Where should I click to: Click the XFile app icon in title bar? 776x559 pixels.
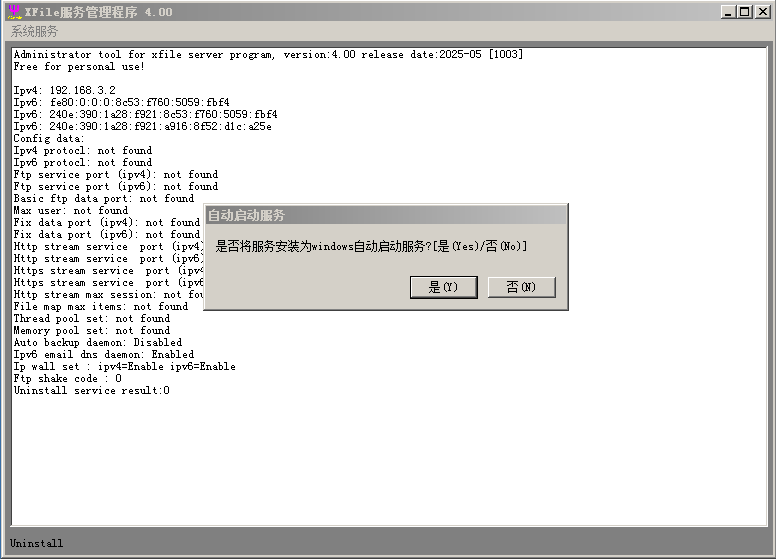[14, 12]
